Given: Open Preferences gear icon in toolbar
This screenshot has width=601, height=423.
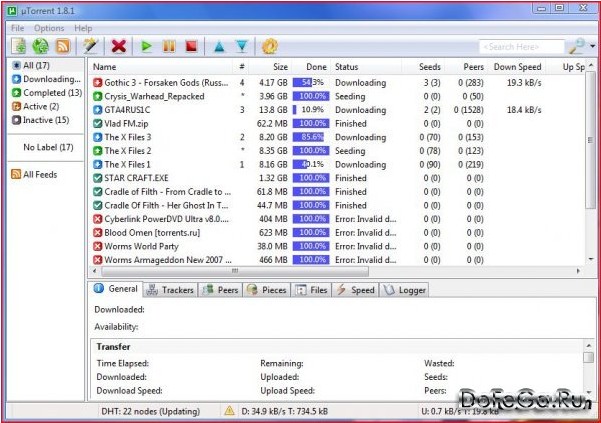Looking at the screenshot, I should click(269, 46).
